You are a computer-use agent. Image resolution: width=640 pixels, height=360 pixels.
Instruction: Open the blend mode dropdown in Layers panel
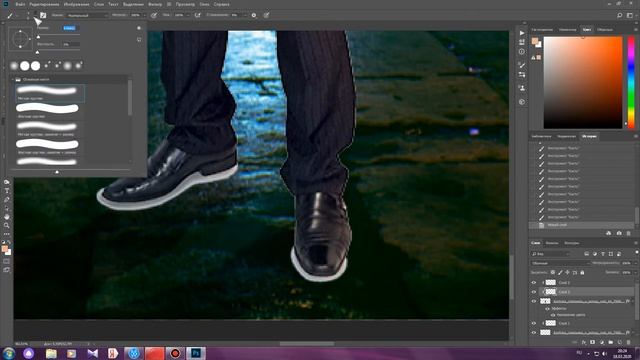(x=560, y=263)
